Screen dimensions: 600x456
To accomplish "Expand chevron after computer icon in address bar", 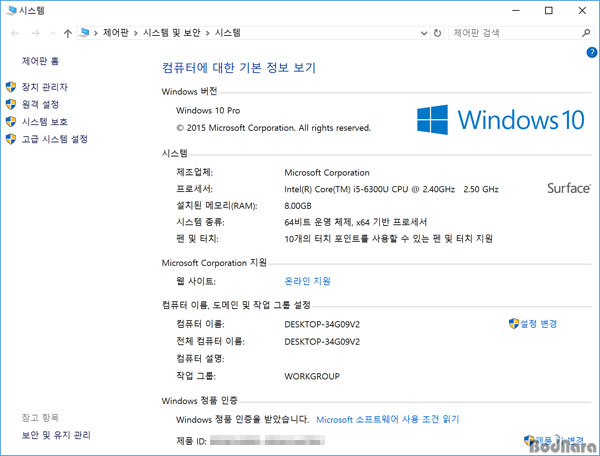I will point(96,33).
